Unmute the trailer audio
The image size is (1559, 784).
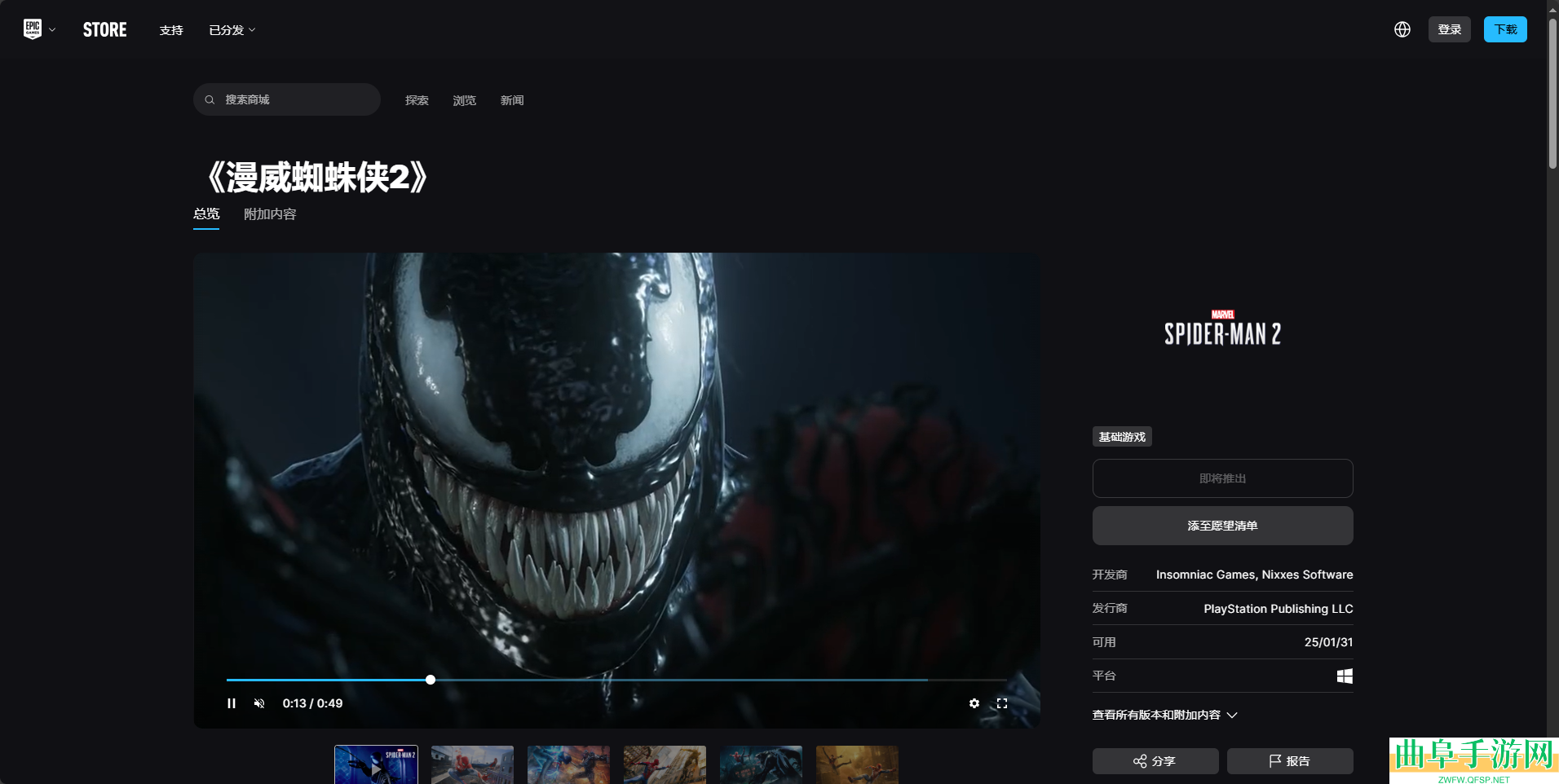click(x=259, y=703)
